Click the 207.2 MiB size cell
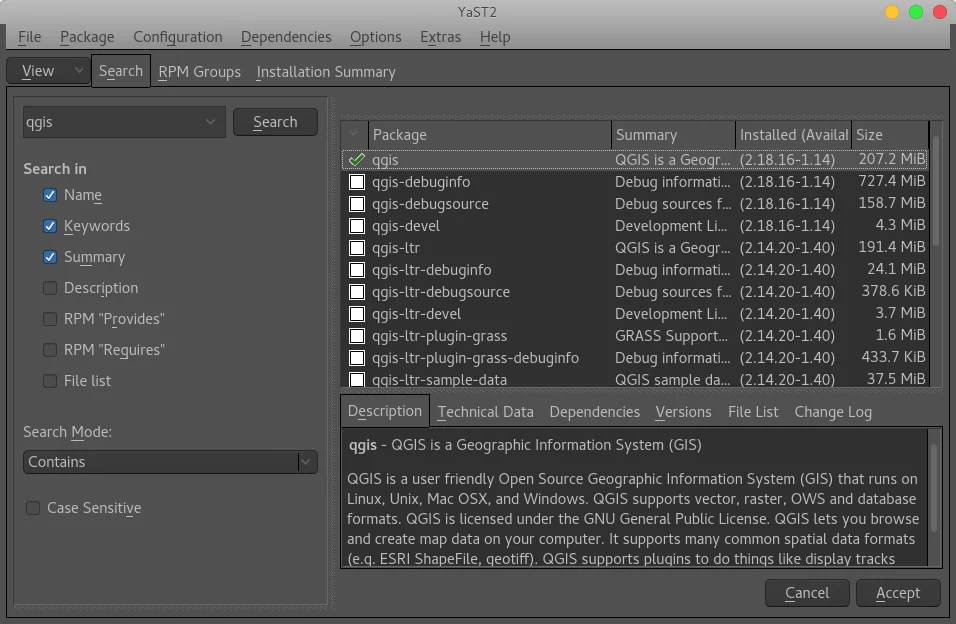This screenshot has height=624, width=956. tap(891, 159)
